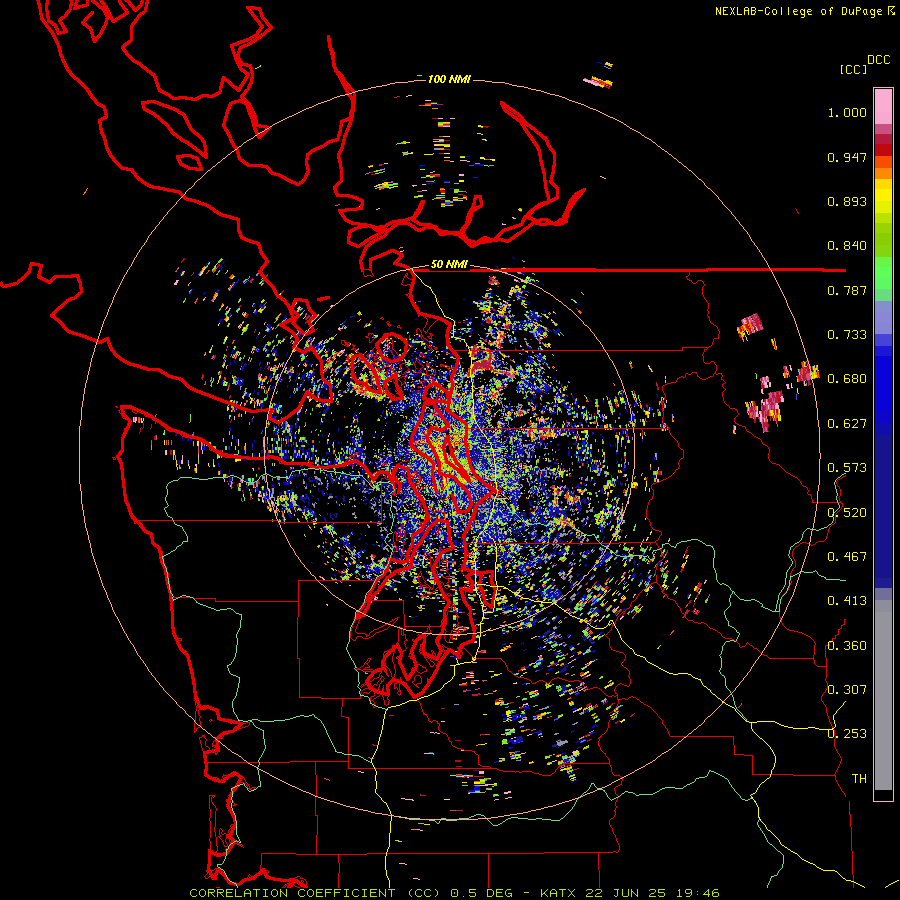This screenshot has height=900, width=900.
Task: Click the 0.520 scale value
Action: click(x=847, y=513)
